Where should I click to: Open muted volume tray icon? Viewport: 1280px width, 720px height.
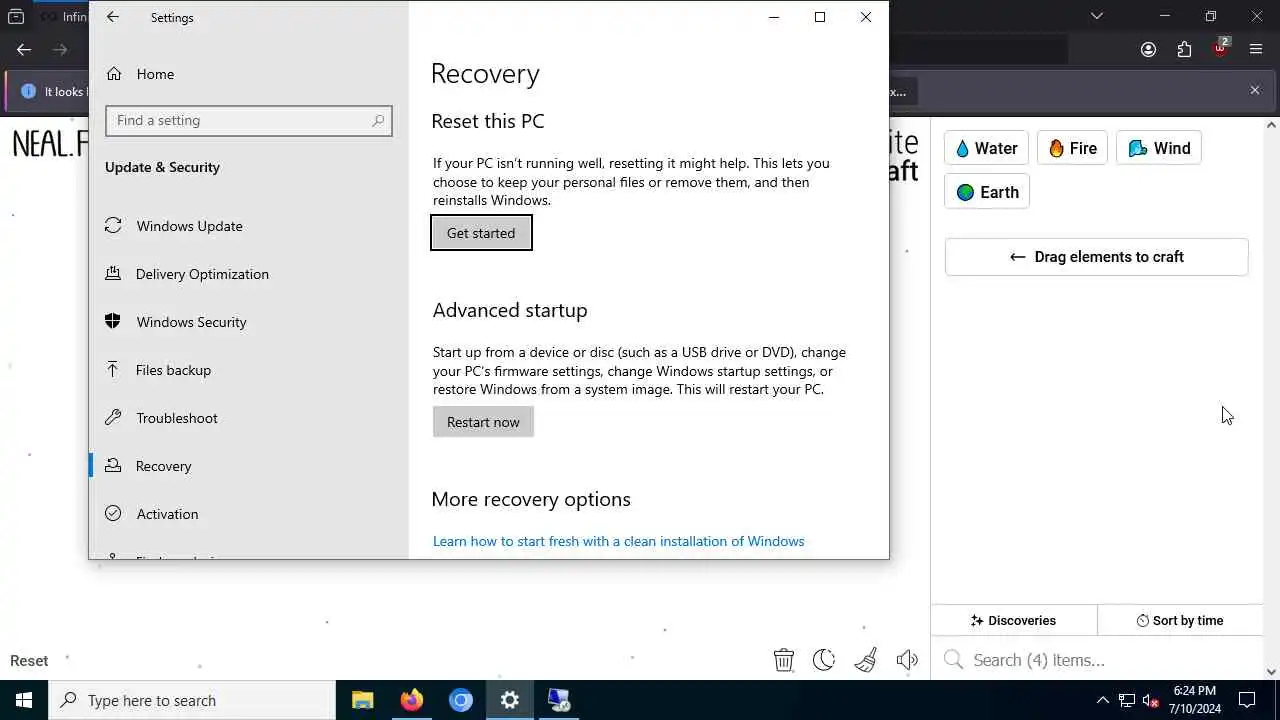(x=1151, y=700)
